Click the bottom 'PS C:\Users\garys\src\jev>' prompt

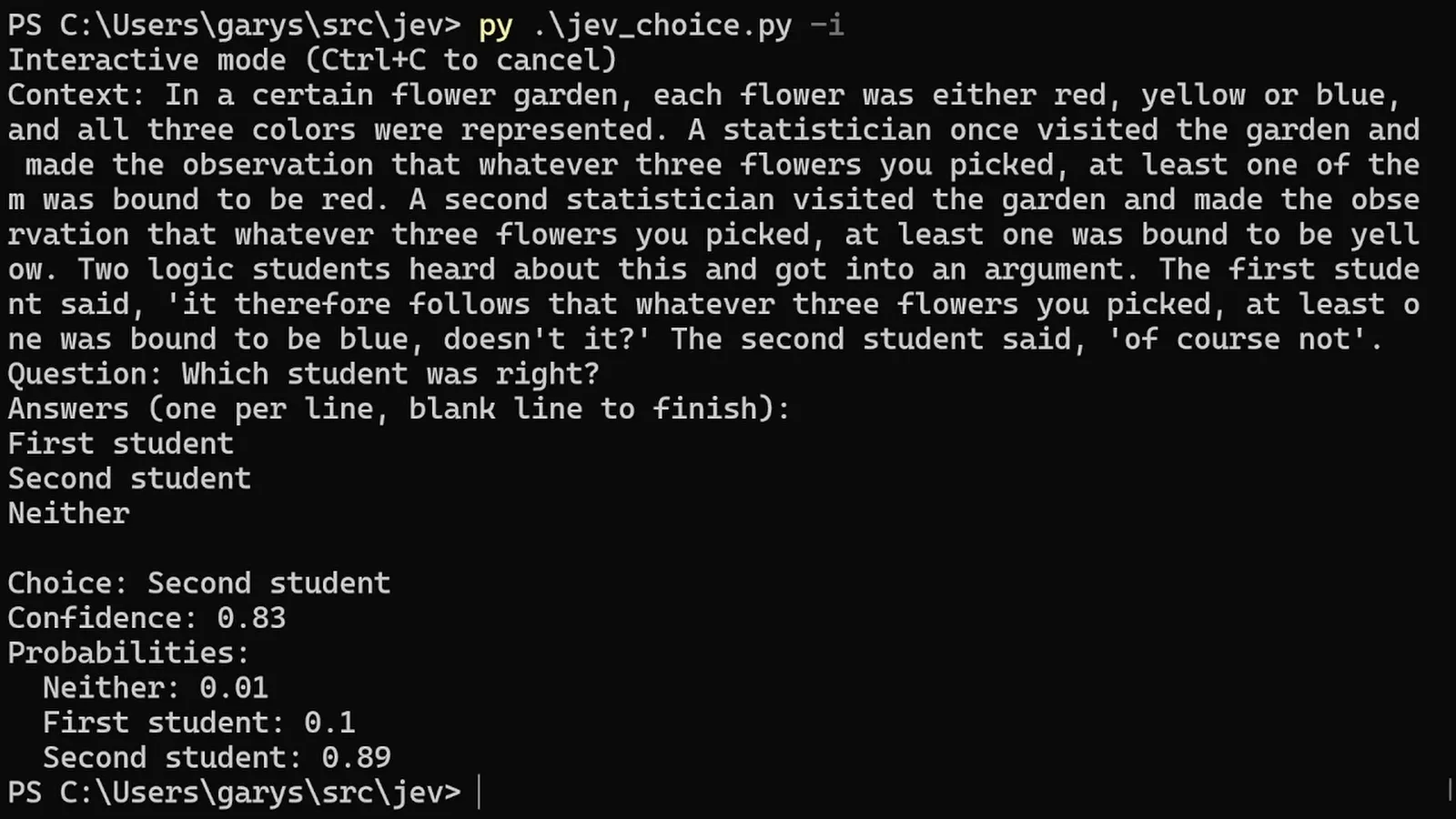point(234,793)
